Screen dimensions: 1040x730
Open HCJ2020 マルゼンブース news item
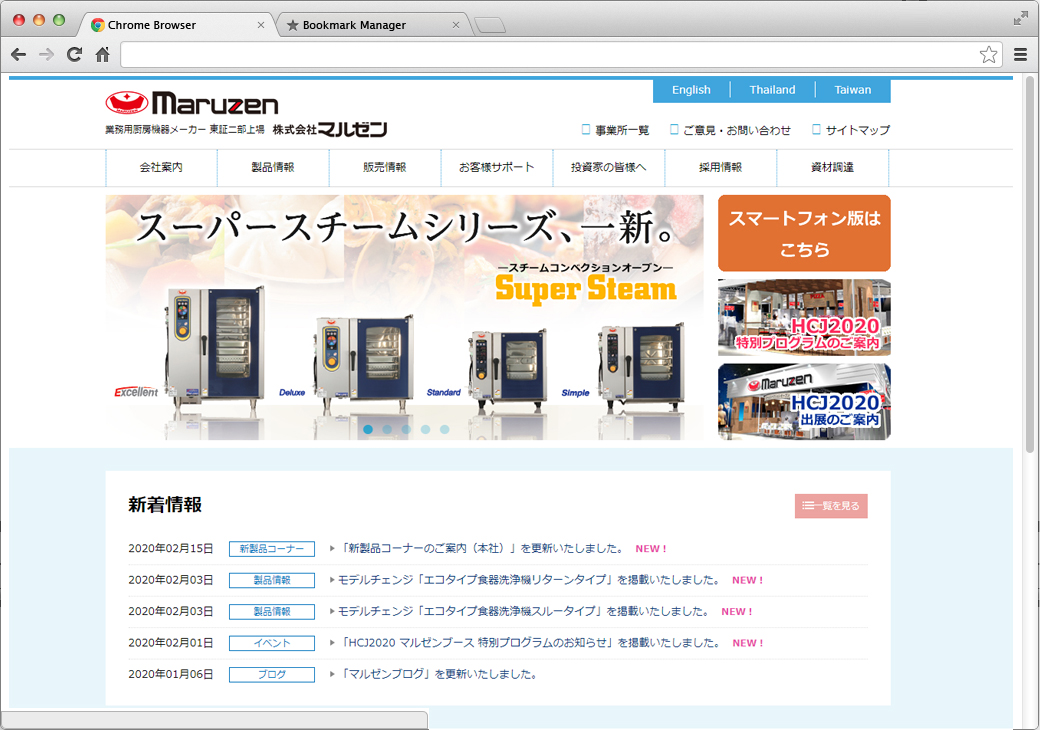531,643
